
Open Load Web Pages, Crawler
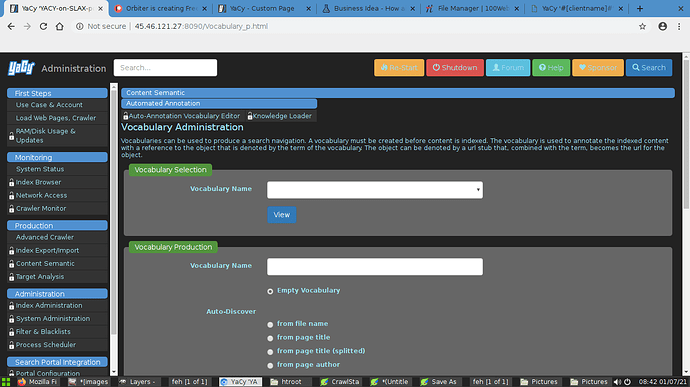pyautogui.click(x=56, y=118)
